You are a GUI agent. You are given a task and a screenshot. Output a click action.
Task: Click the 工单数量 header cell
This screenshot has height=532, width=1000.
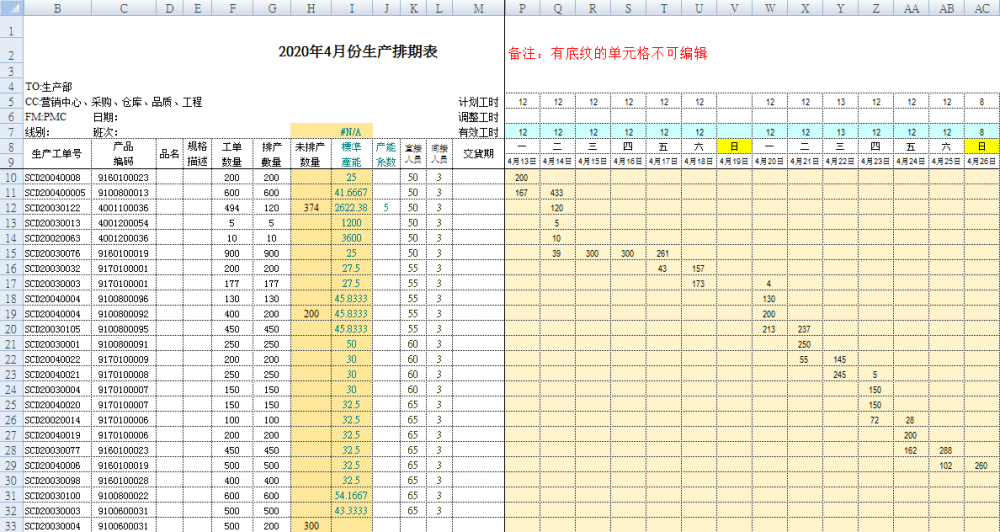point(232,154)
